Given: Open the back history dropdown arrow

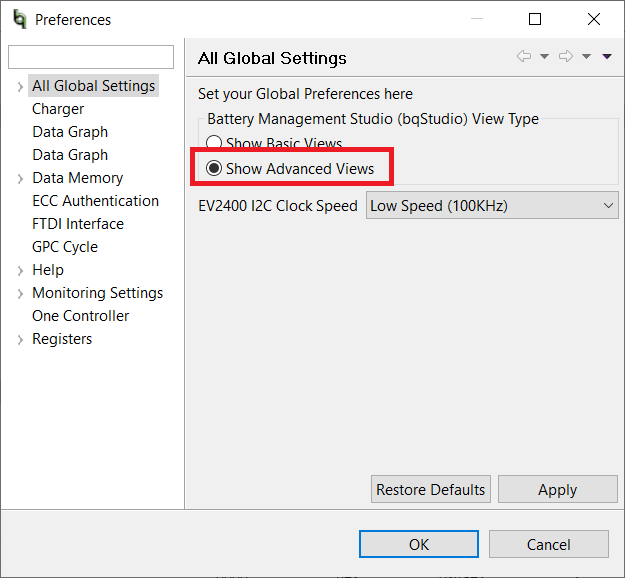Looking at the screenshot, I should [544, 57].
